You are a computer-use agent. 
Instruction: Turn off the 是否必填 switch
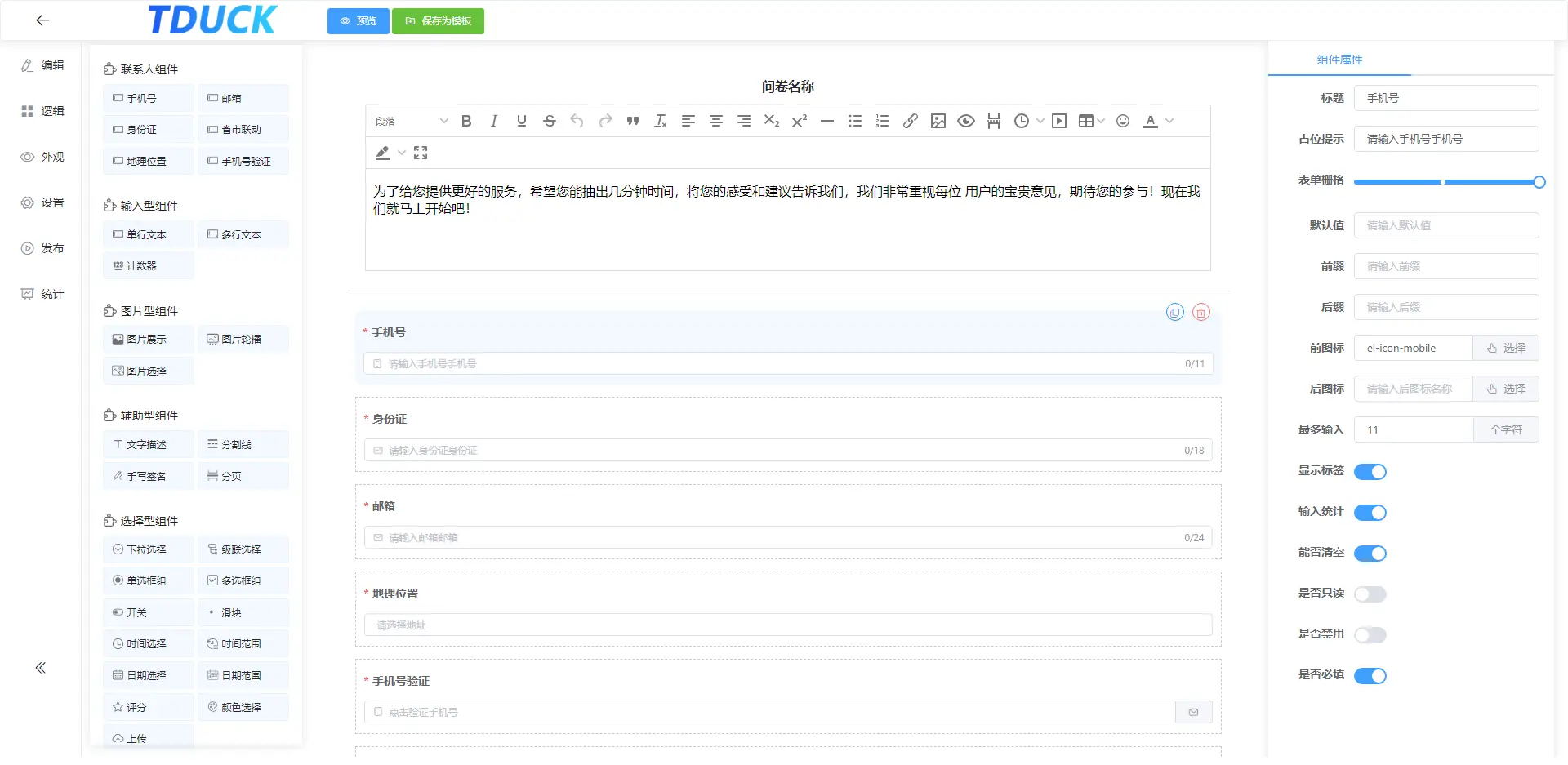[1370, 676]
